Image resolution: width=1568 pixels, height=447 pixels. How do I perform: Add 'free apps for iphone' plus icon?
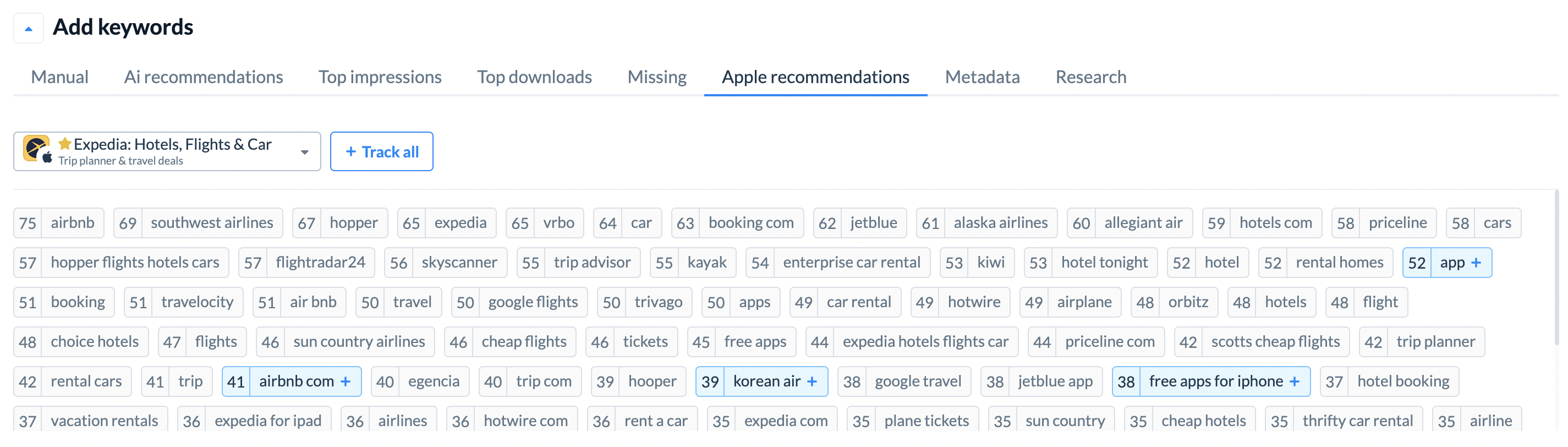(x=1295, y=381)
